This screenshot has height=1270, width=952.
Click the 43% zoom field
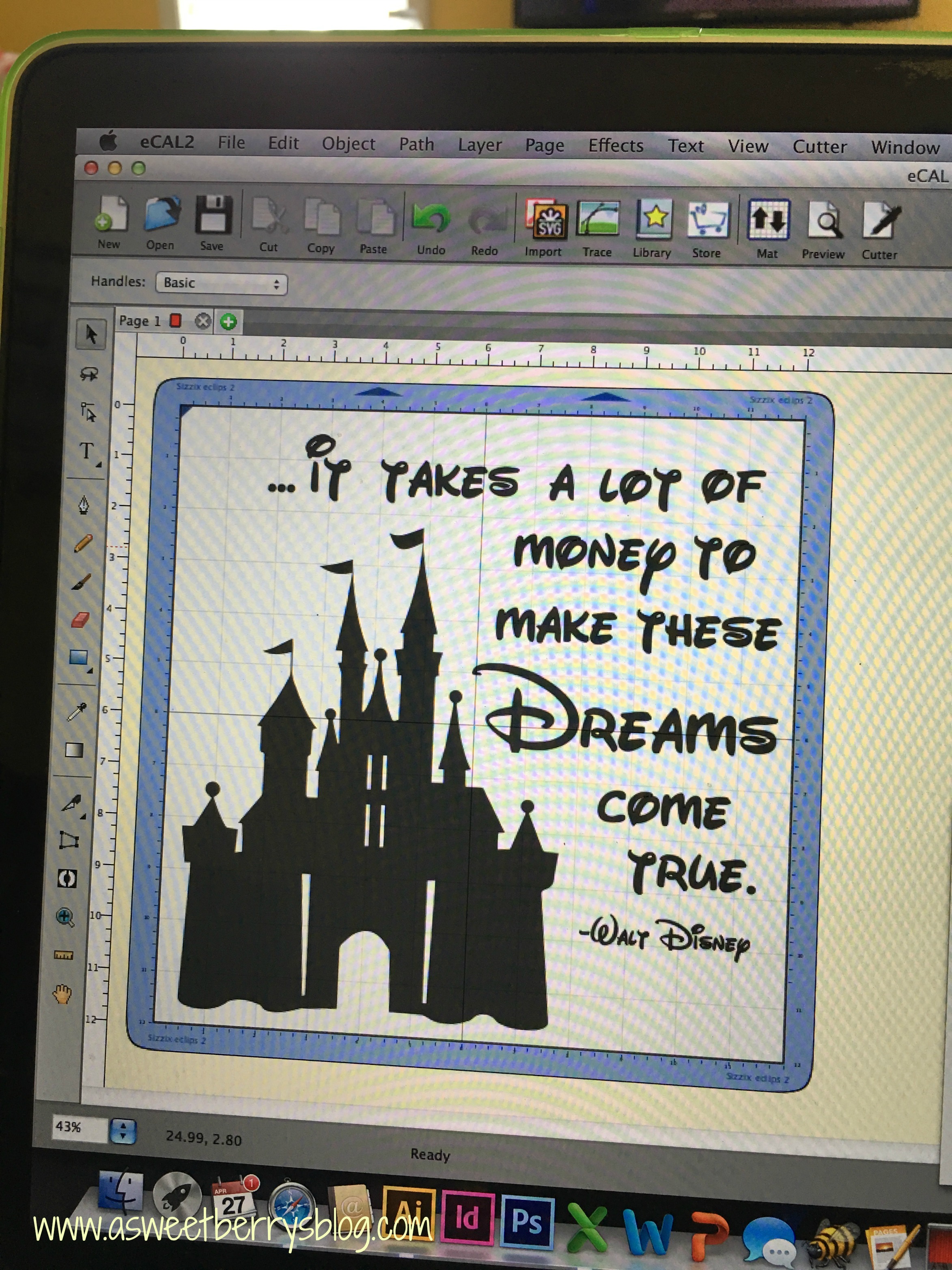point(79,1127)
